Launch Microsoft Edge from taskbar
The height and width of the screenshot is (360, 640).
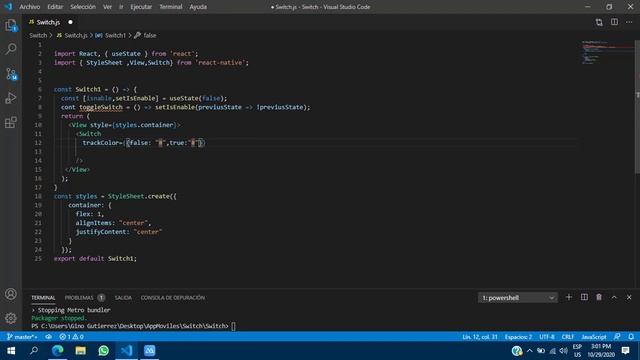[58, 351]
